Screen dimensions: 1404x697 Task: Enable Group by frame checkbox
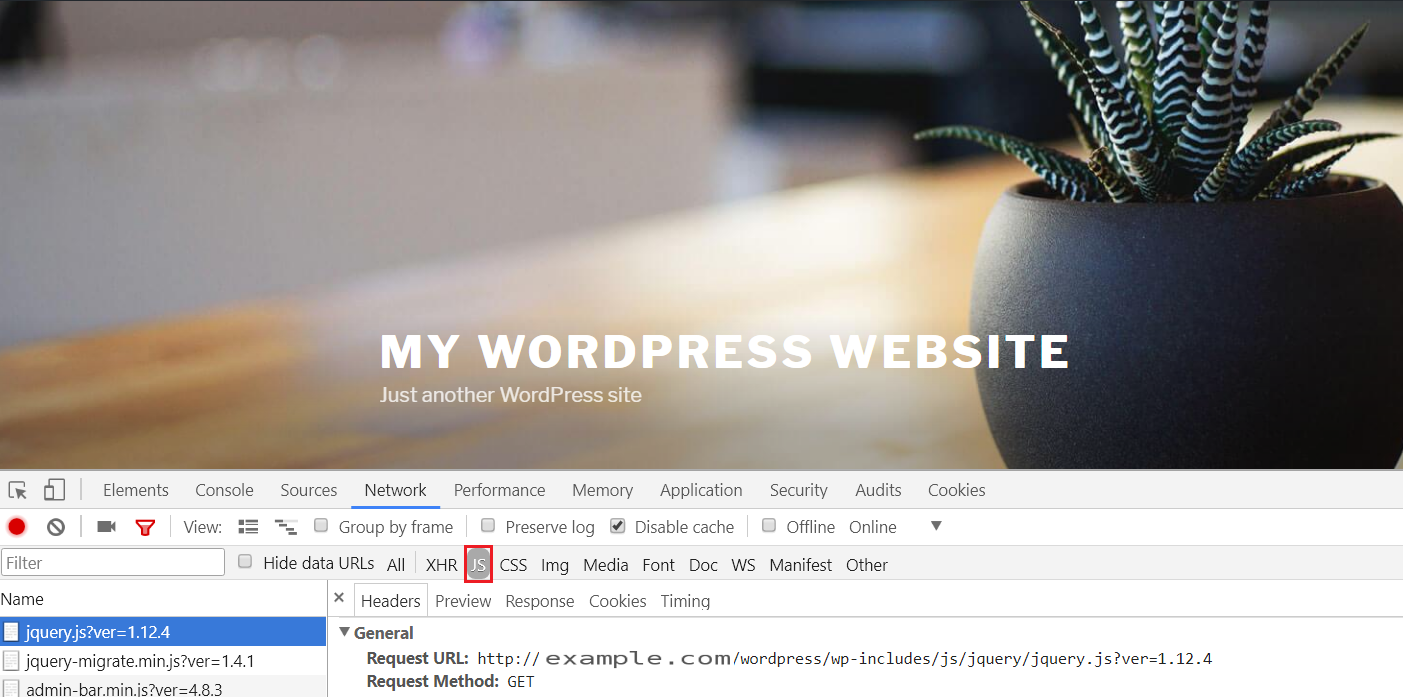click(321, 526)
